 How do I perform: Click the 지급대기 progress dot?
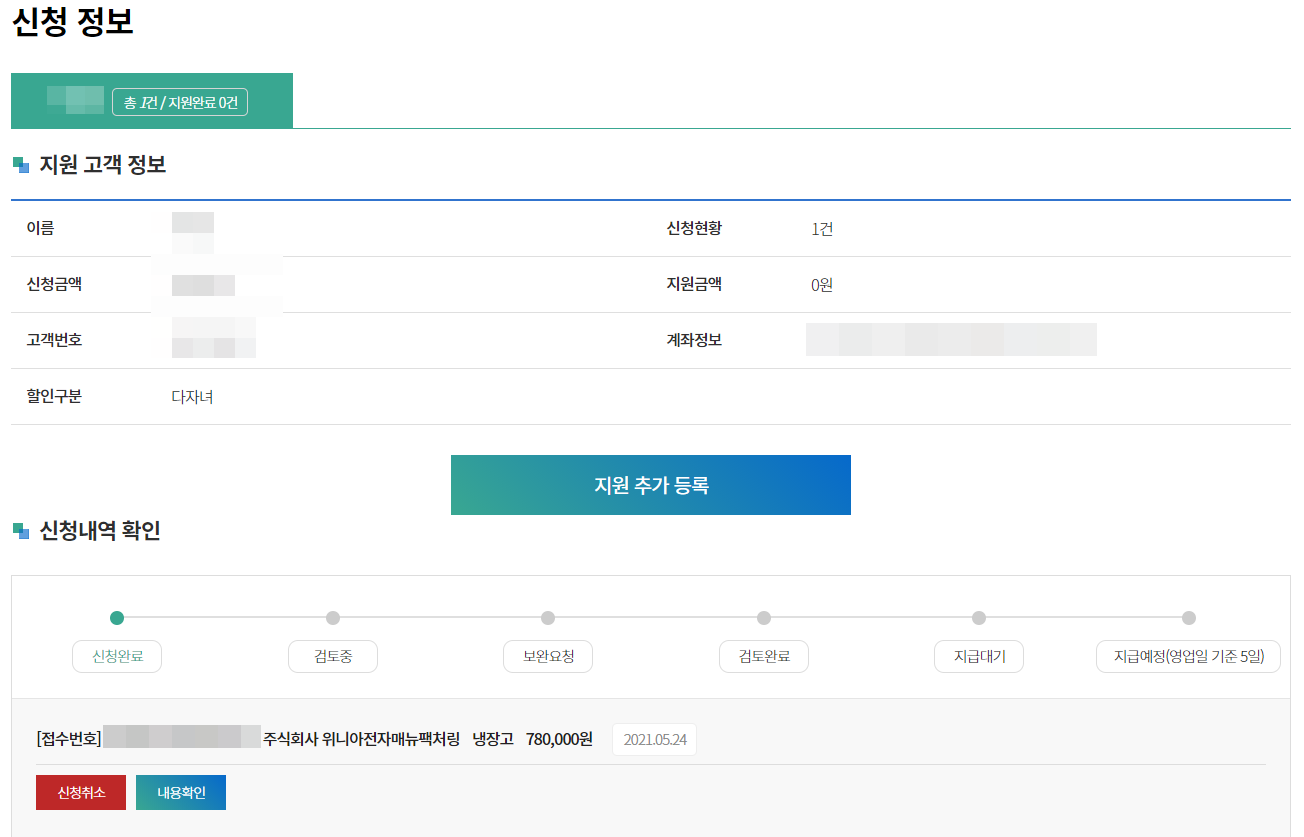pyautogui.click(x=977, y=619)
